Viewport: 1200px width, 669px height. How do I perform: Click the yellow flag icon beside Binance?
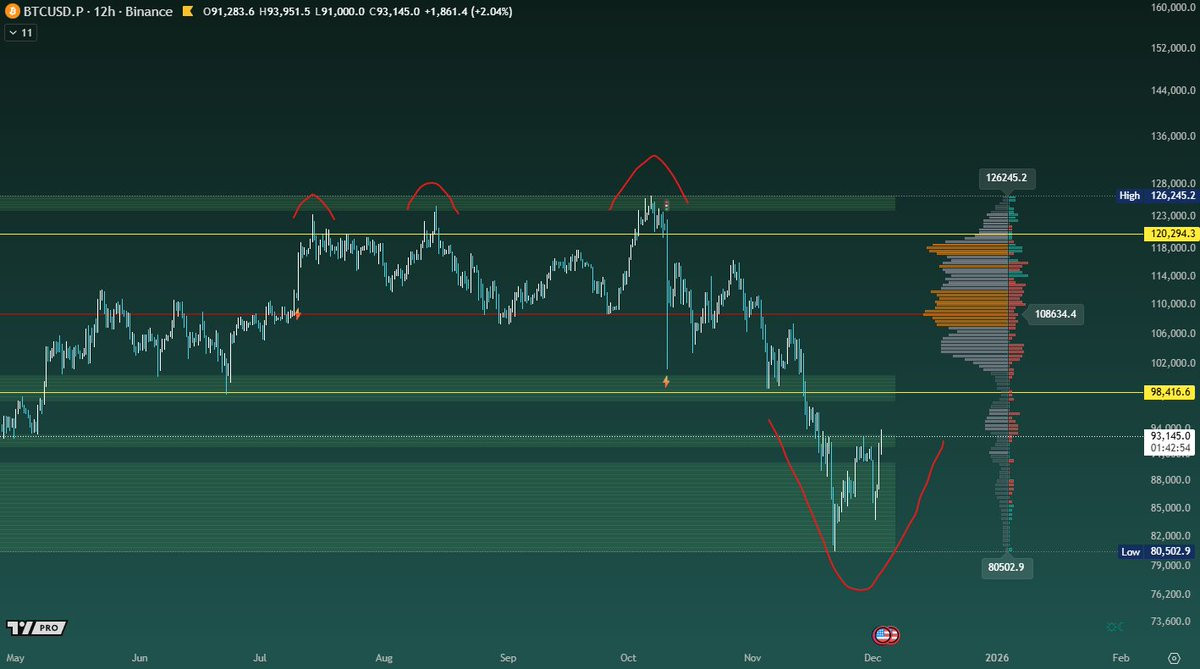(x=186, y=12)
